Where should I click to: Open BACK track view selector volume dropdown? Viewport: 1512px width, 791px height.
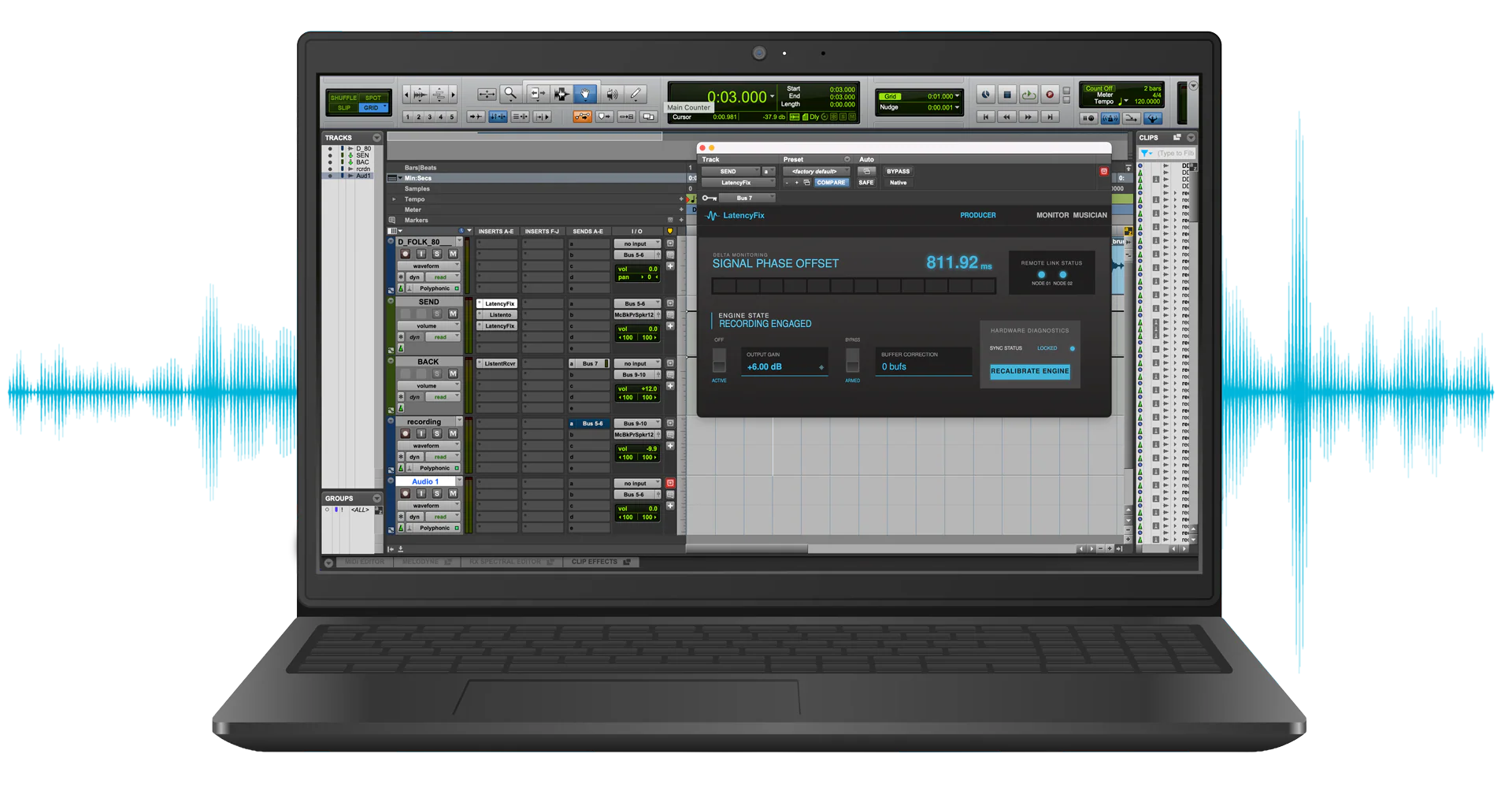pos(428,386)
